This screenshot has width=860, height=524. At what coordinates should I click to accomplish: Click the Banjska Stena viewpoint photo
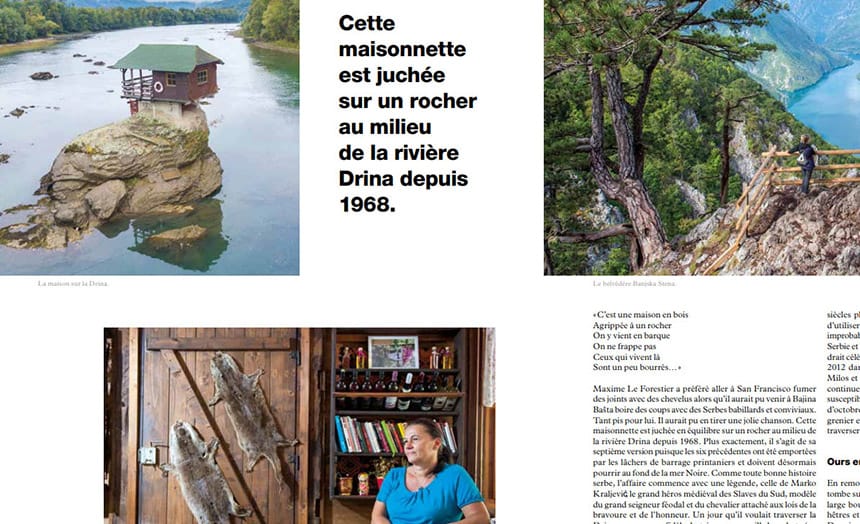702,137
